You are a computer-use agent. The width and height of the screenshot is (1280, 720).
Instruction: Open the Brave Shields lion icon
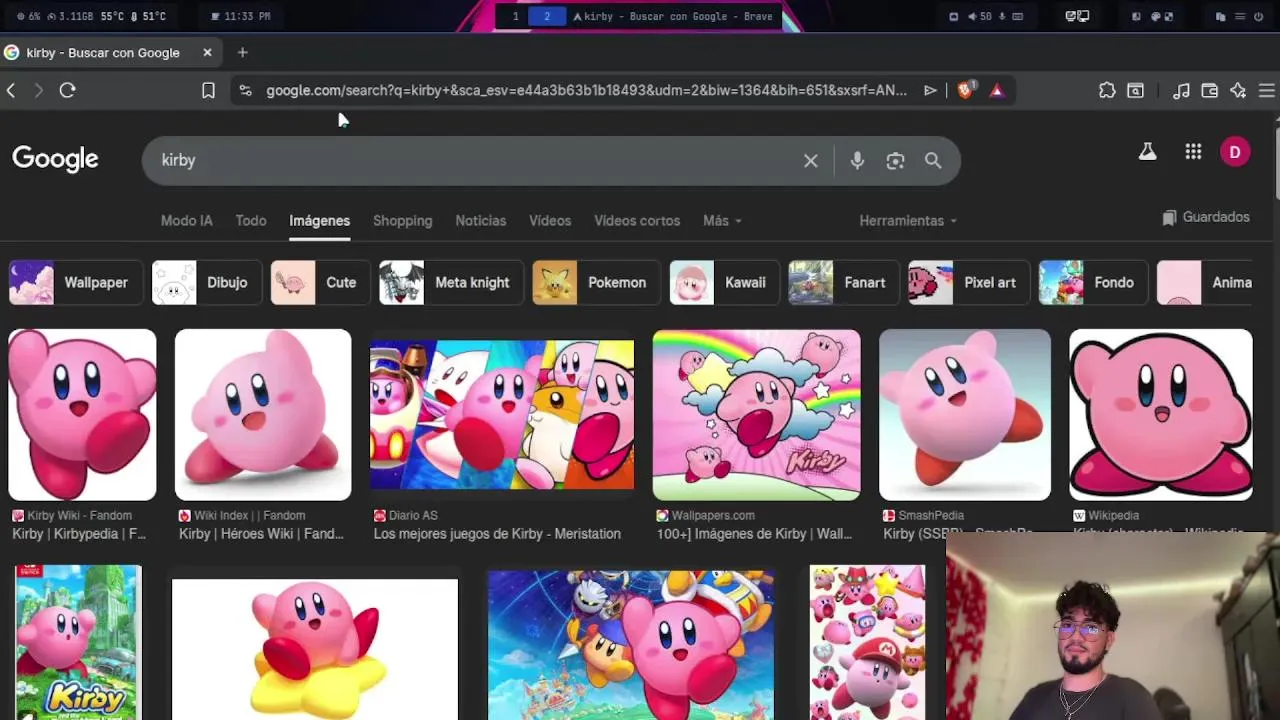965,90
